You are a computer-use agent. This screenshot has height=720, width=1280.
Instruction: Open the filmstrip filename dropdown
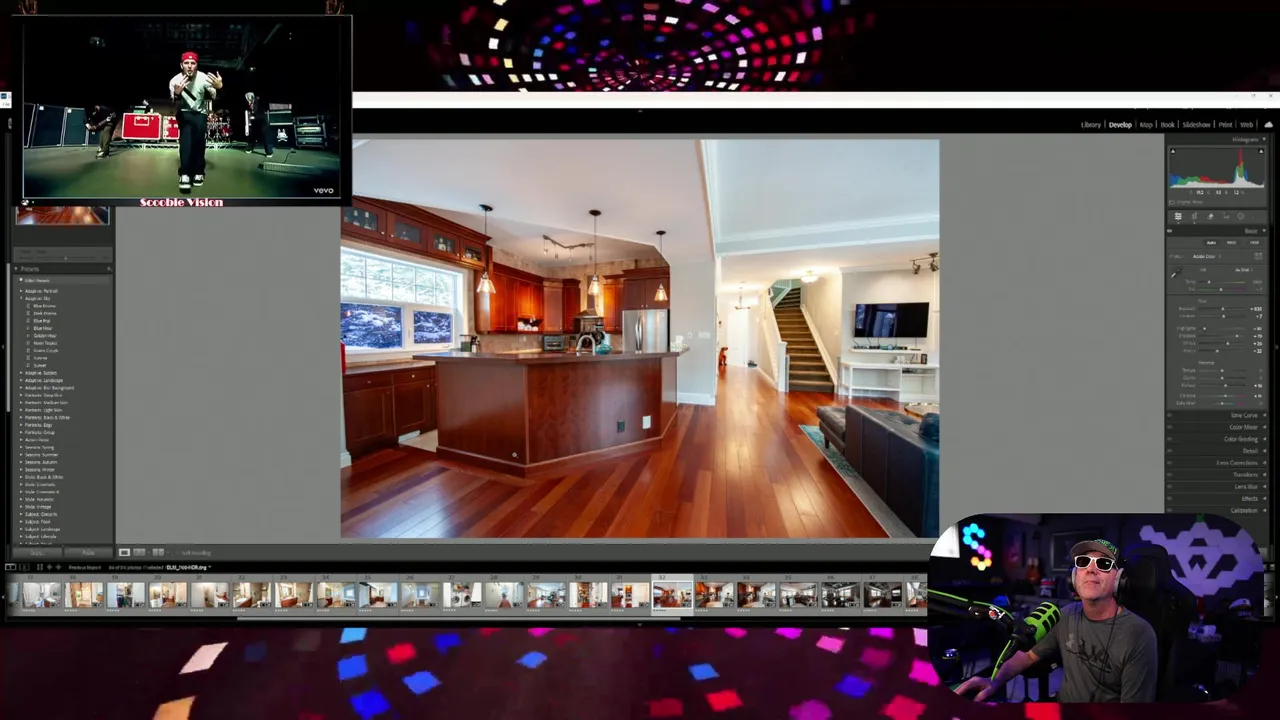pos(209,567)
